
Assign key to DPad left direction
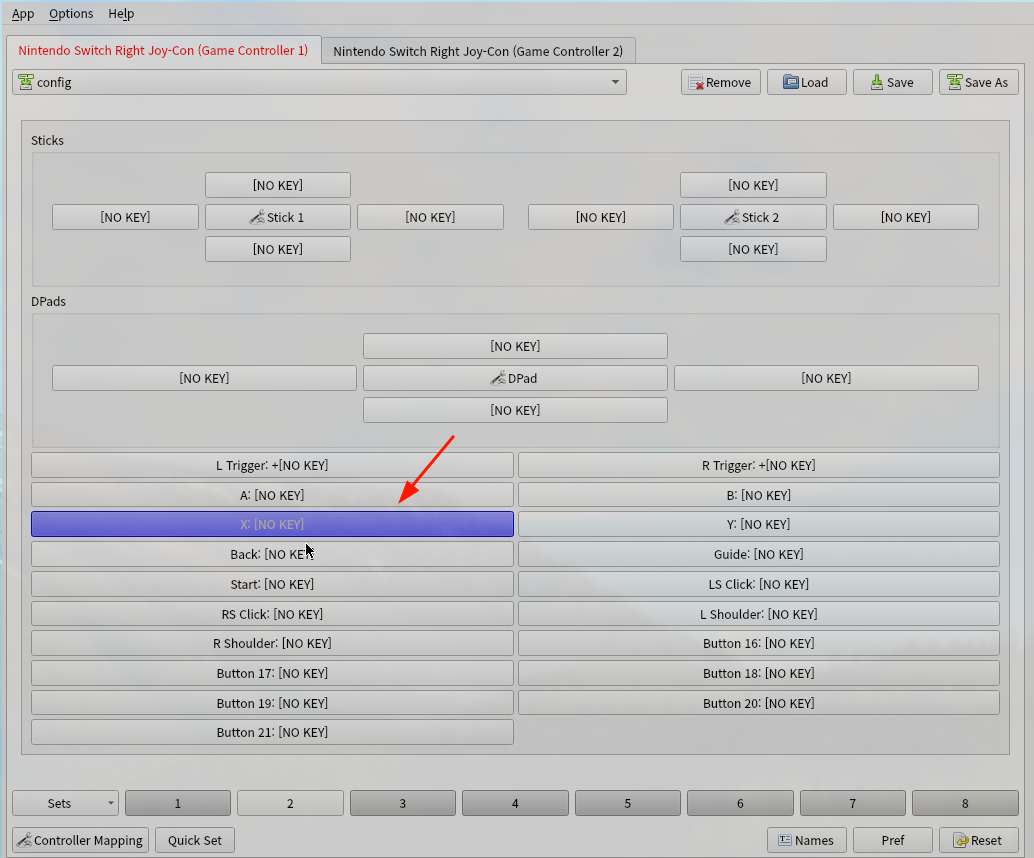click(204, 378)
